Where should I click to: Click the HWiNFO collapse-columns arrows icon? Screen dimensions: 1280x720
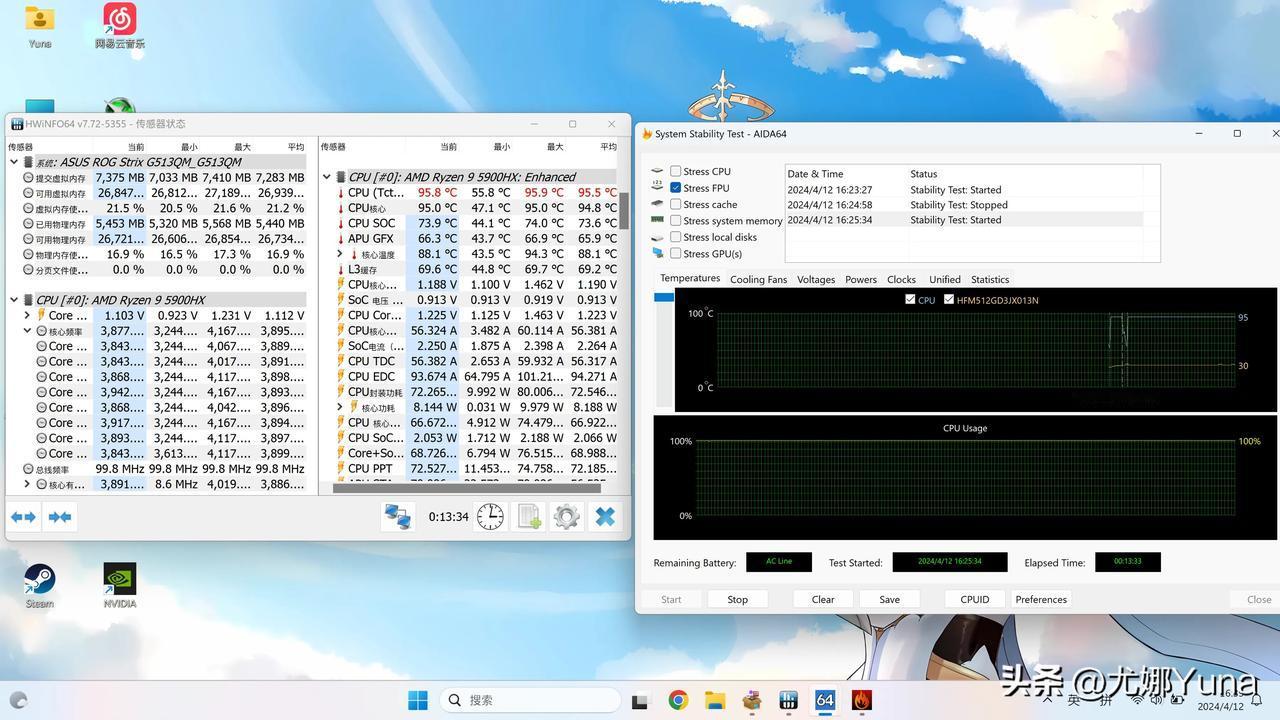pyautogui.click(x=60, y=517)
